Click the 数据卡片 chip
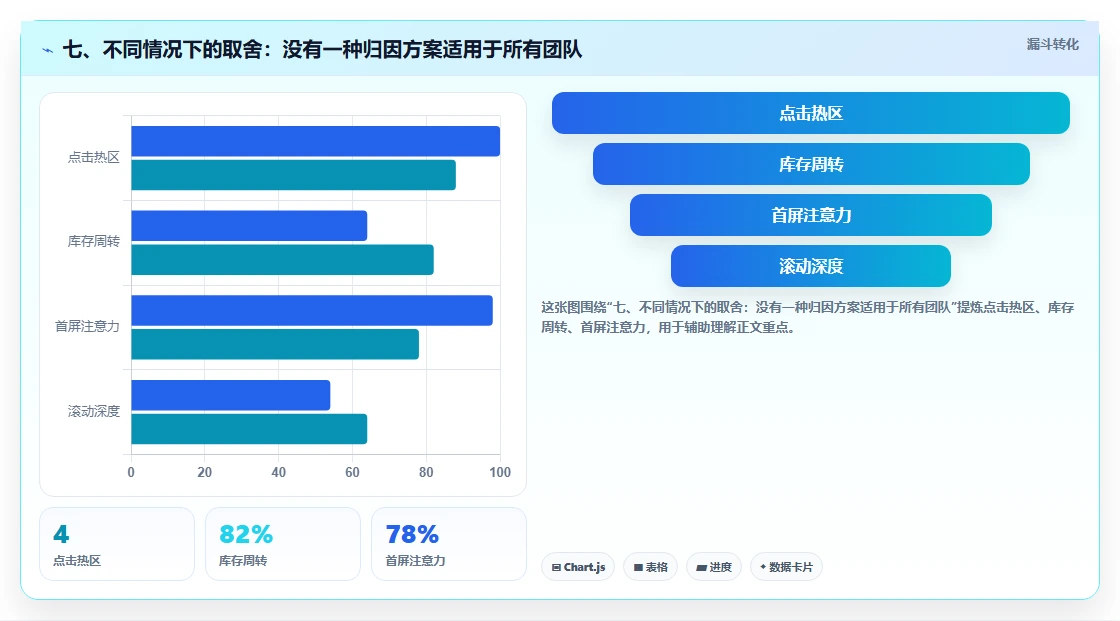Image resolution: width=1120 pixels, height=621 pixels. point(786,567)
